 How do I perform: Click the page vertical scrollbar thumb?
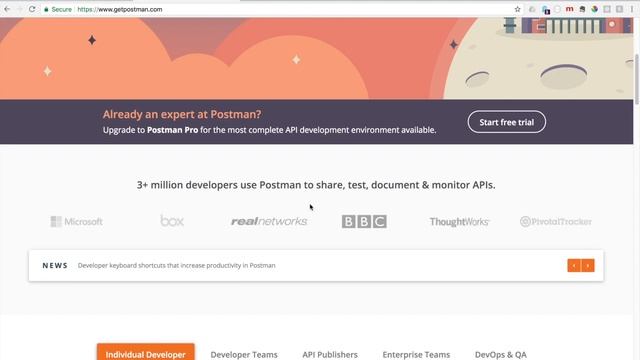point(637,80)
